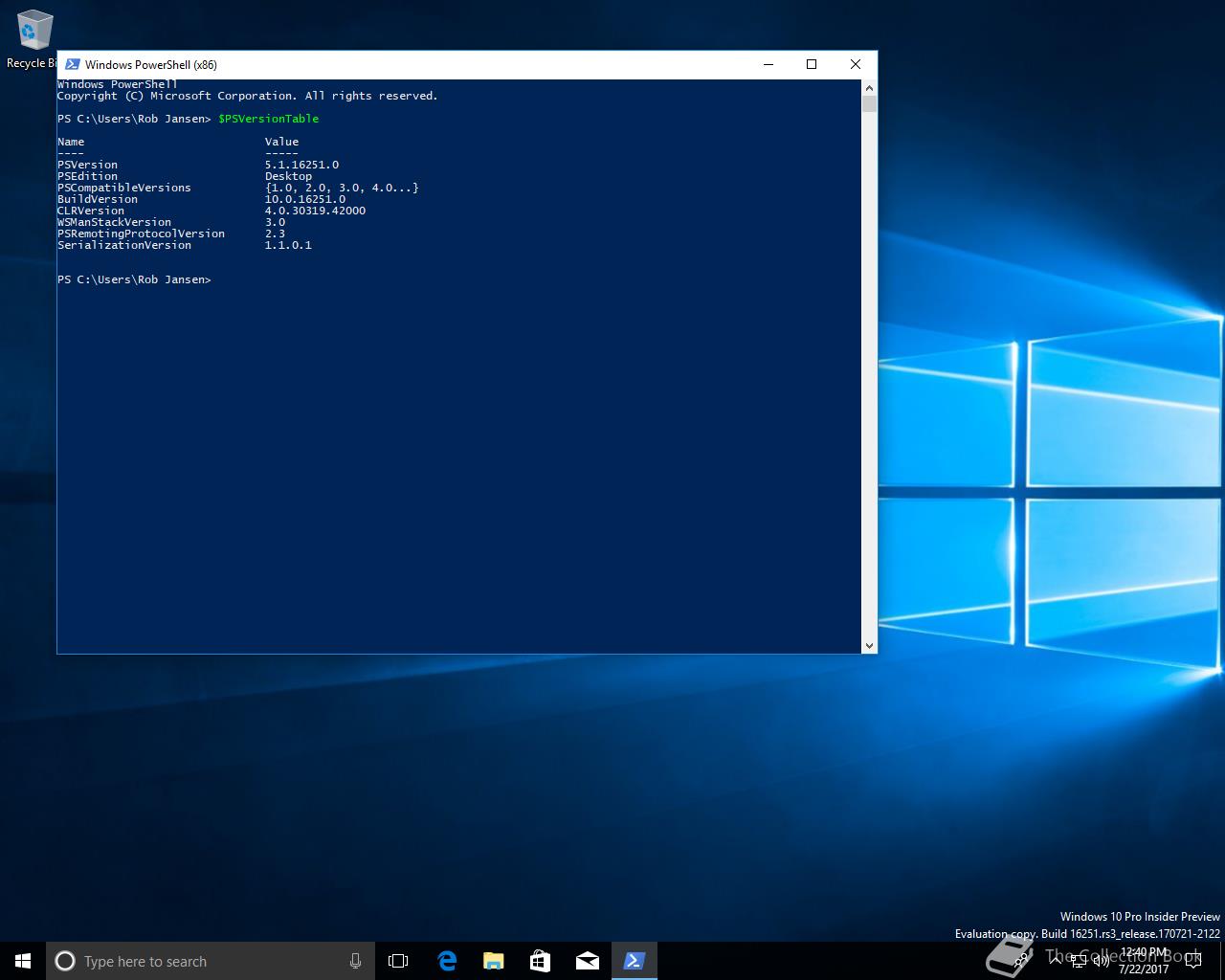
Task: Click the CLRVersion row name
Action: 91,211
